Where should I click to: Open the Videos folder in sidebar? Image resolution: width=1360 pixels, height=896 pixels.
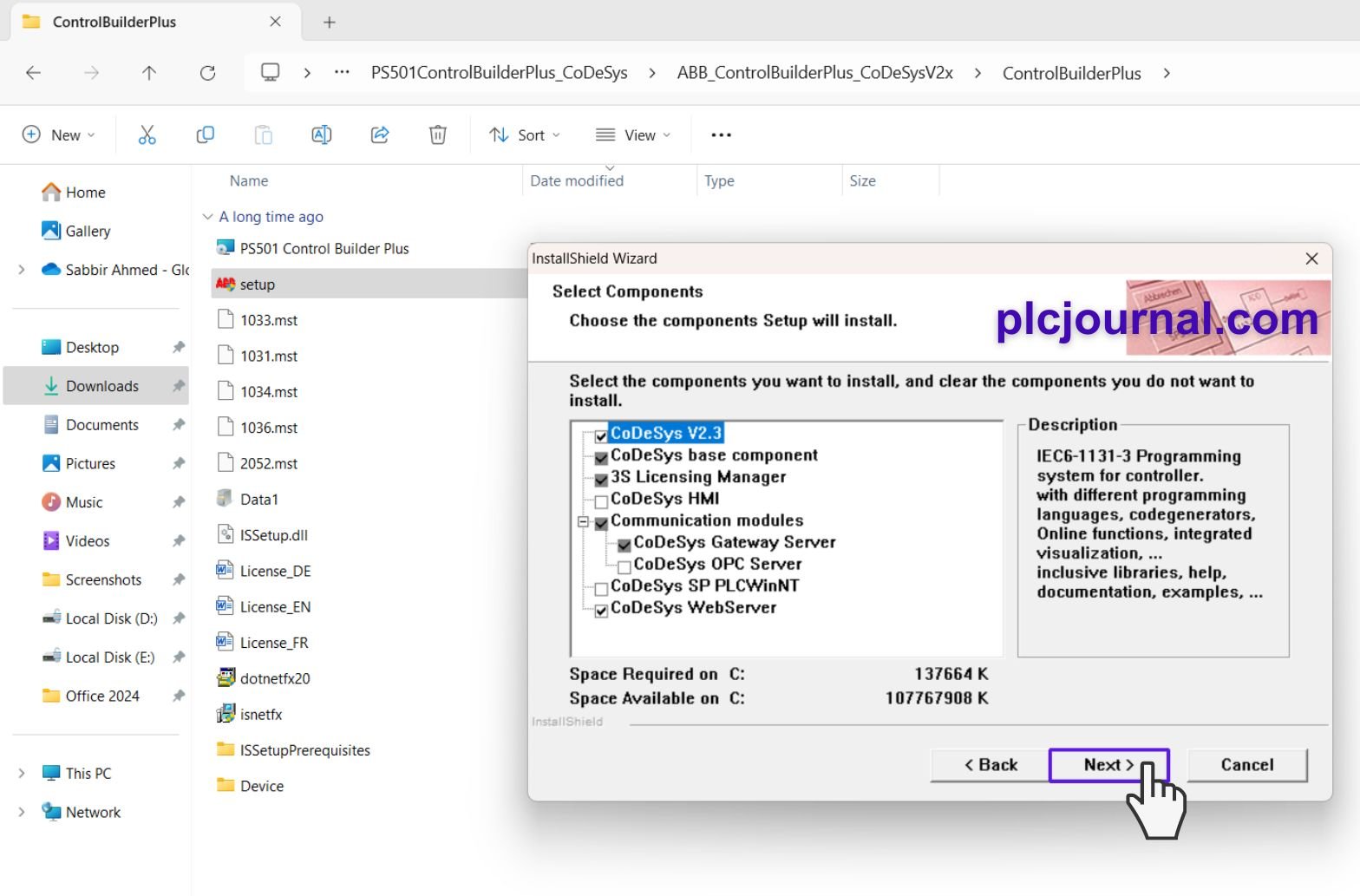(x=75, y=540)
